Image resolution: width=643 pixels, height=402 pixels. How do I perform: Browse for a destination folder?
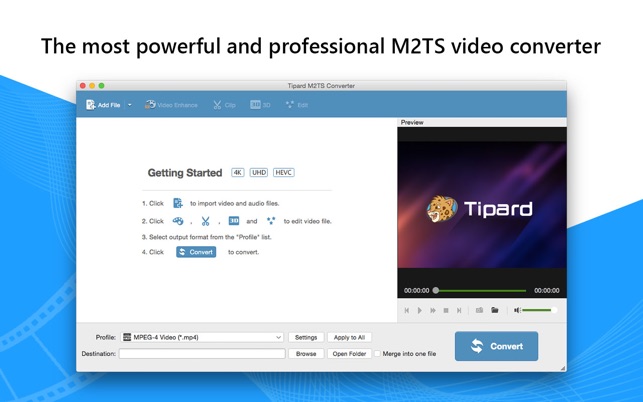point(306,354)
